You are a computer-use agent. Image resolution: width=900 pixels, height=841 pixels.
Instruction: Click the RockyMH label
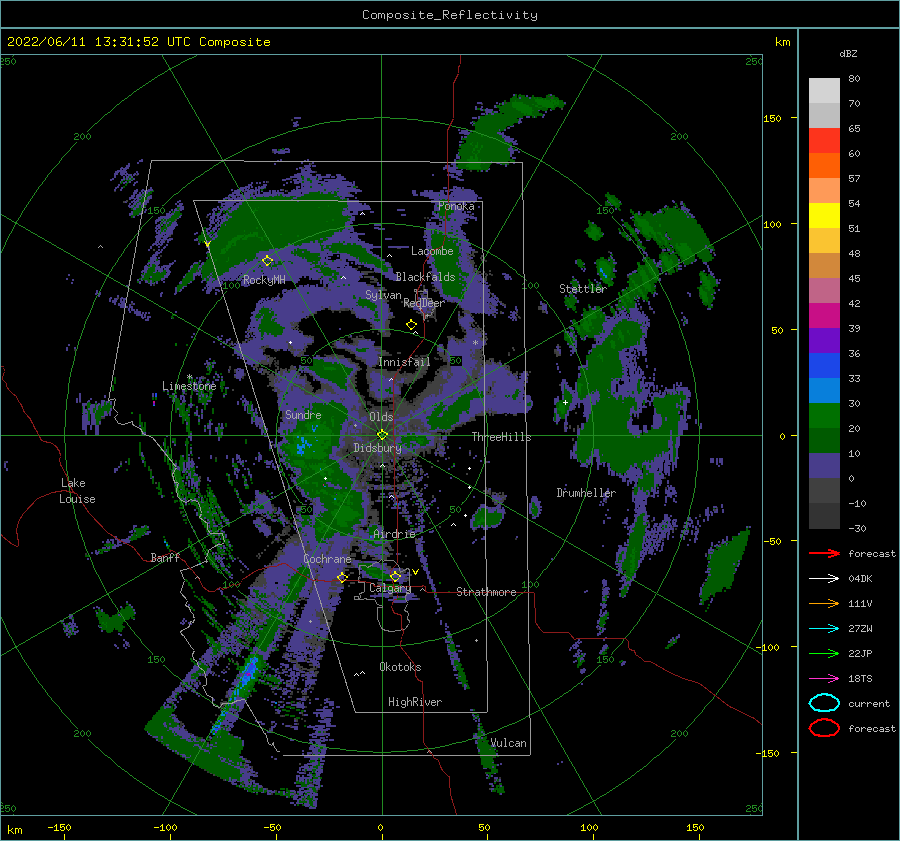pyautogui.click(x=264, y=280)
